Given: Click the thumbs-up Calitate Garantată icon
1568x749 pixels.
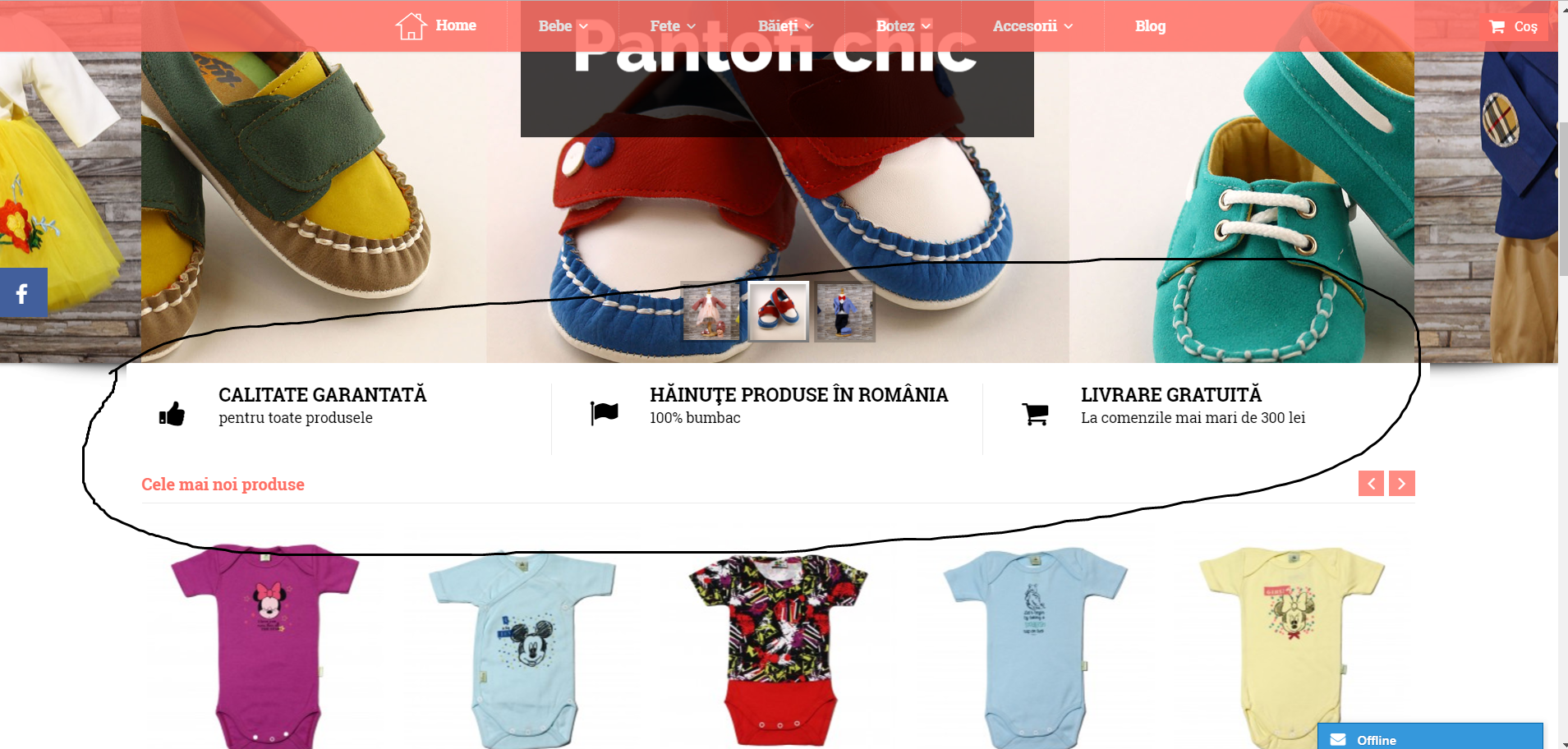Looking at the screenshot, I should point(172,414).
